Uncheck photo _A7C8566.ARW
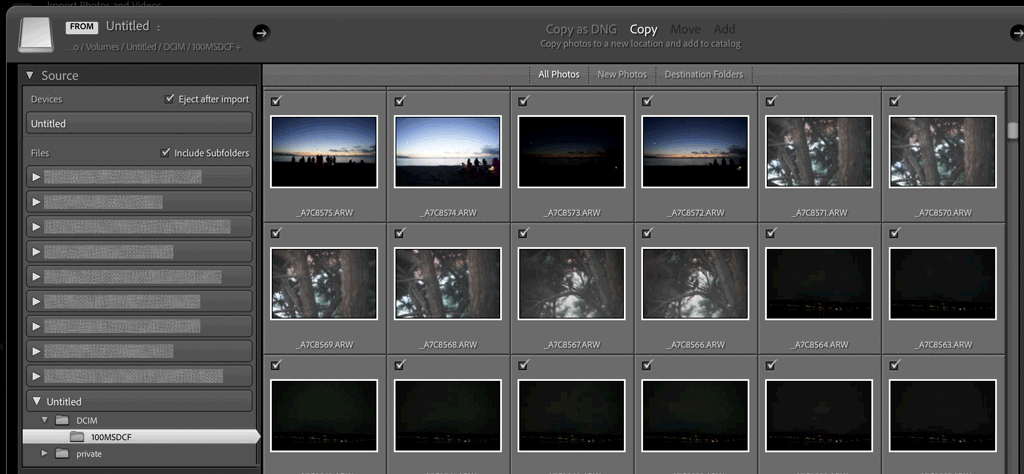Viewport: 1024px width, 474px height. [647, 232]
